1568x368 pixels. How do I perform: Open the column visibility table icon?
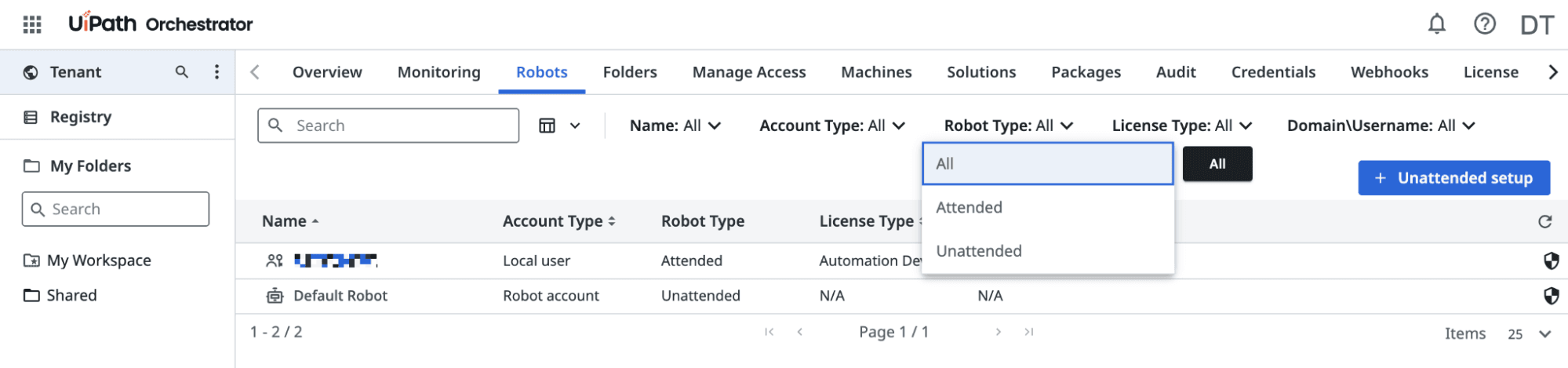(x=547, y=126)
